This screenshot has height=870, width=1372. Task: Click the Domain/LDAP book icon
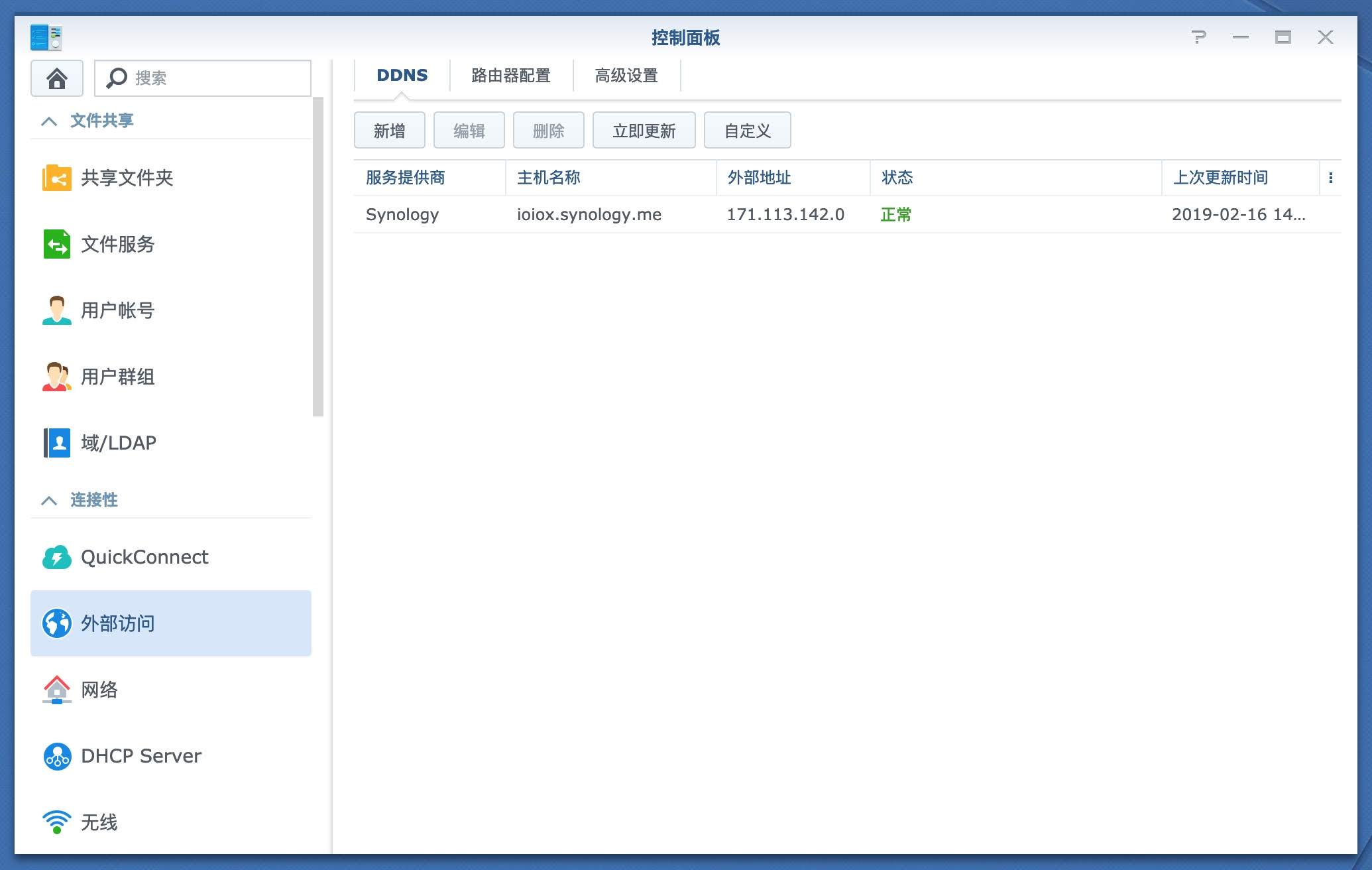click(57, 443)
